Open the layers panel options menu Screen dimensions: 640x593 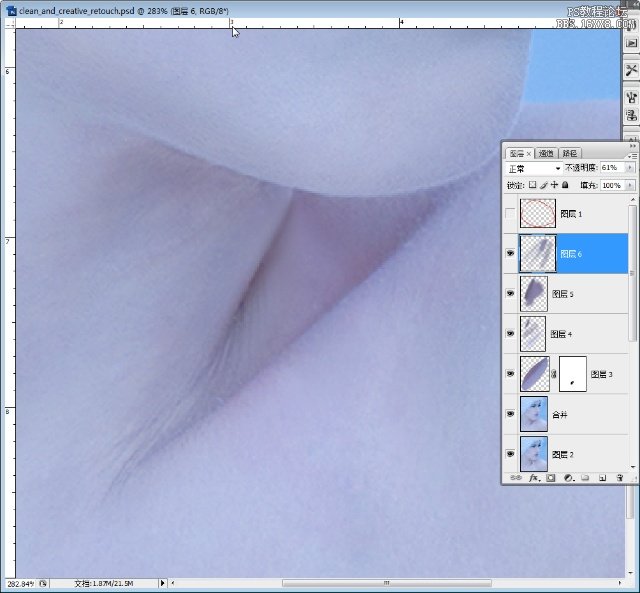[632, 156]
